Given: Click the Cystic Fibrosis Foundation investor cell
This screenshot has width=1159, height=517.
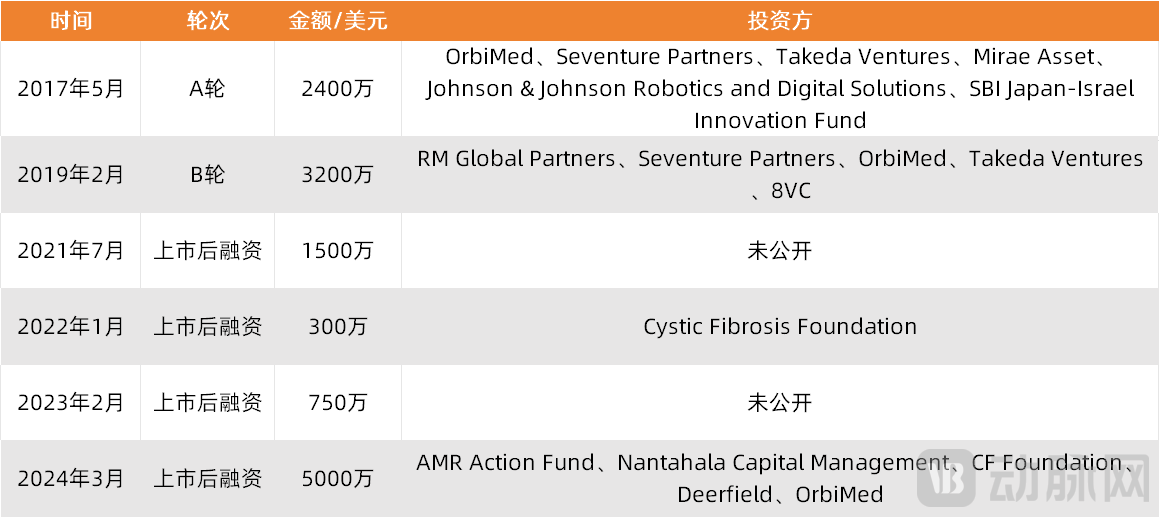Looking at the screenshot, I should pyautogui.click(x=779, y=326).
